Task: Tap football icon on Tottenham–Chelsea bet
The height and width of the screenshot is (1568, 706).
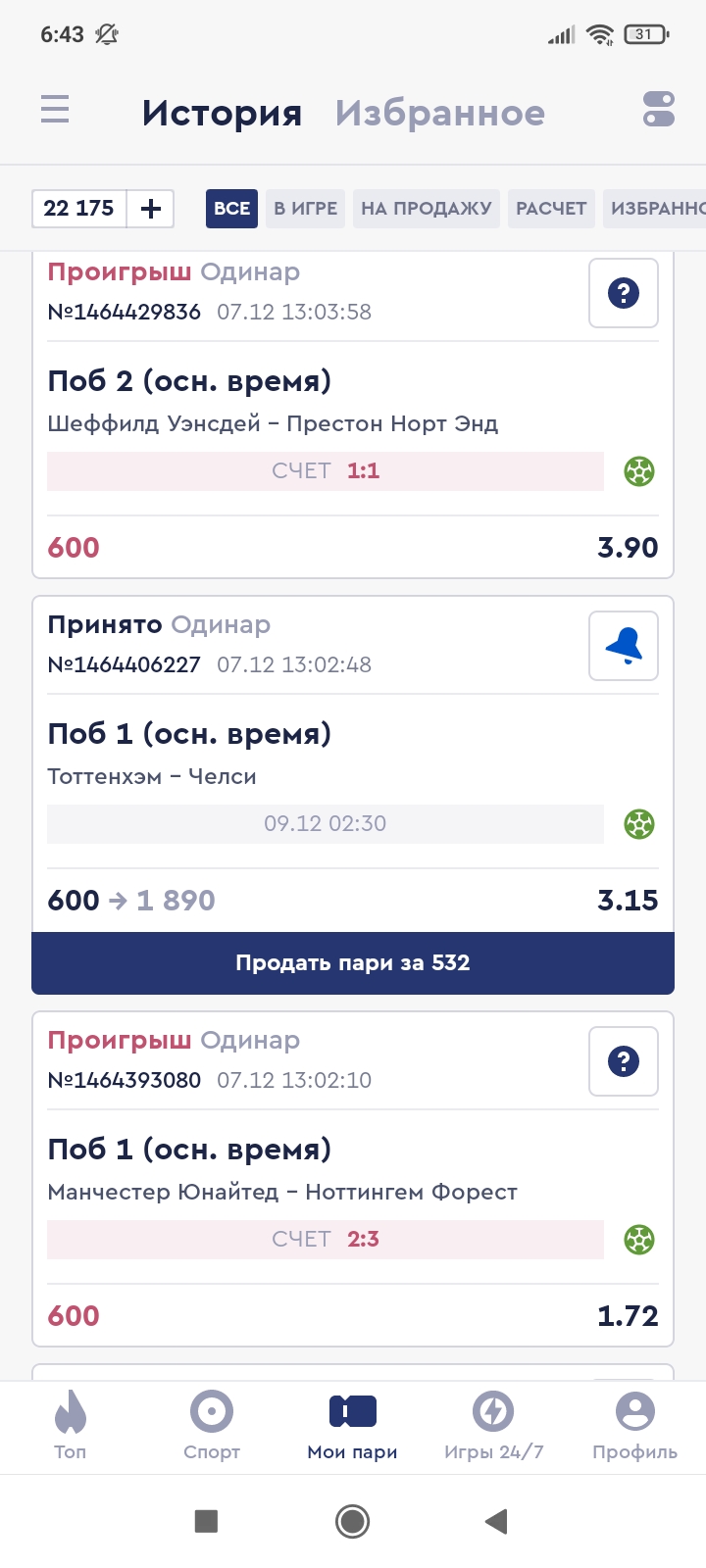Action: 639,824
